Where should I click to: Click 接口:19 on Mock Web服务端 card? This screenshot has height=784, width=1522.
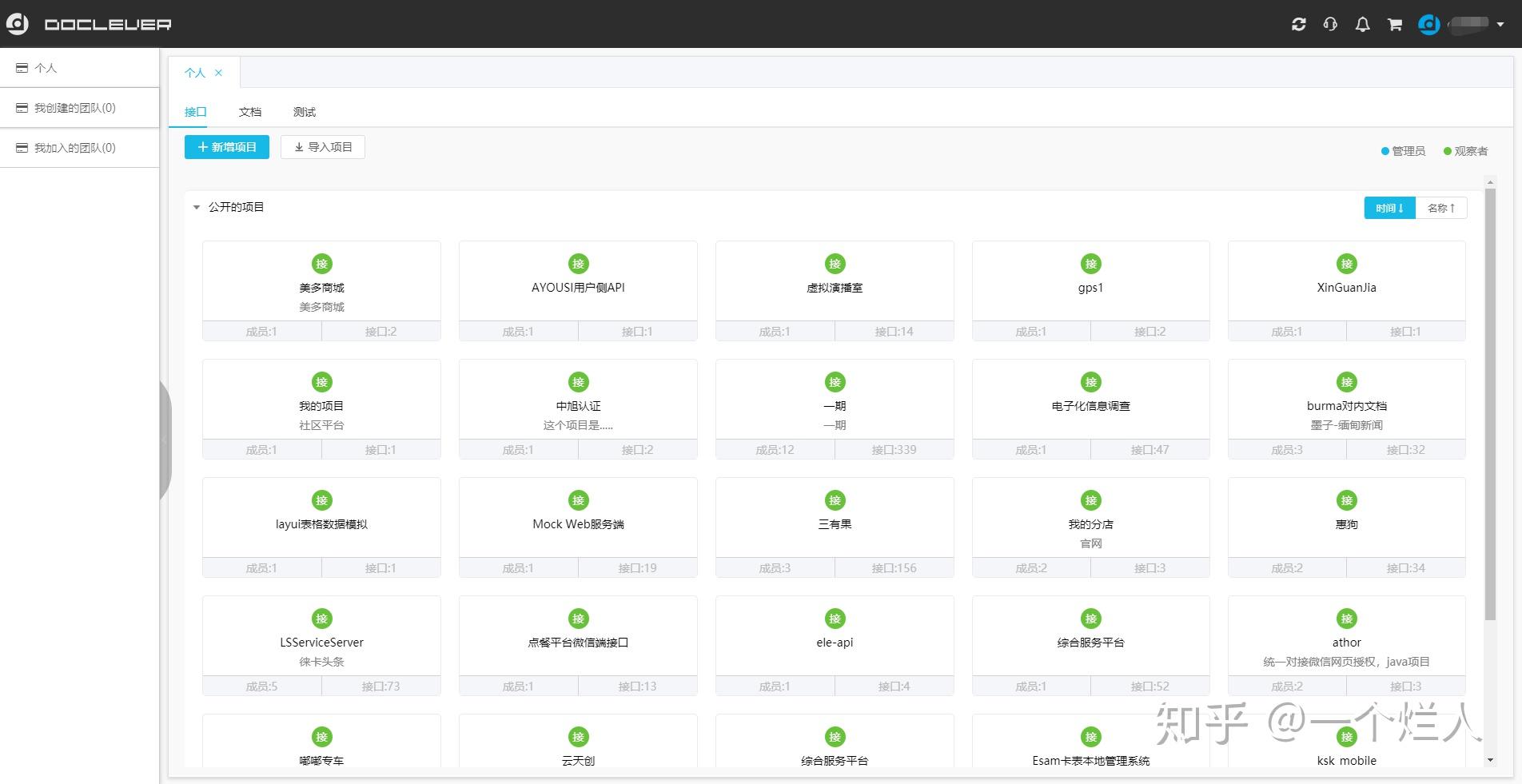[x=637, y=568]
